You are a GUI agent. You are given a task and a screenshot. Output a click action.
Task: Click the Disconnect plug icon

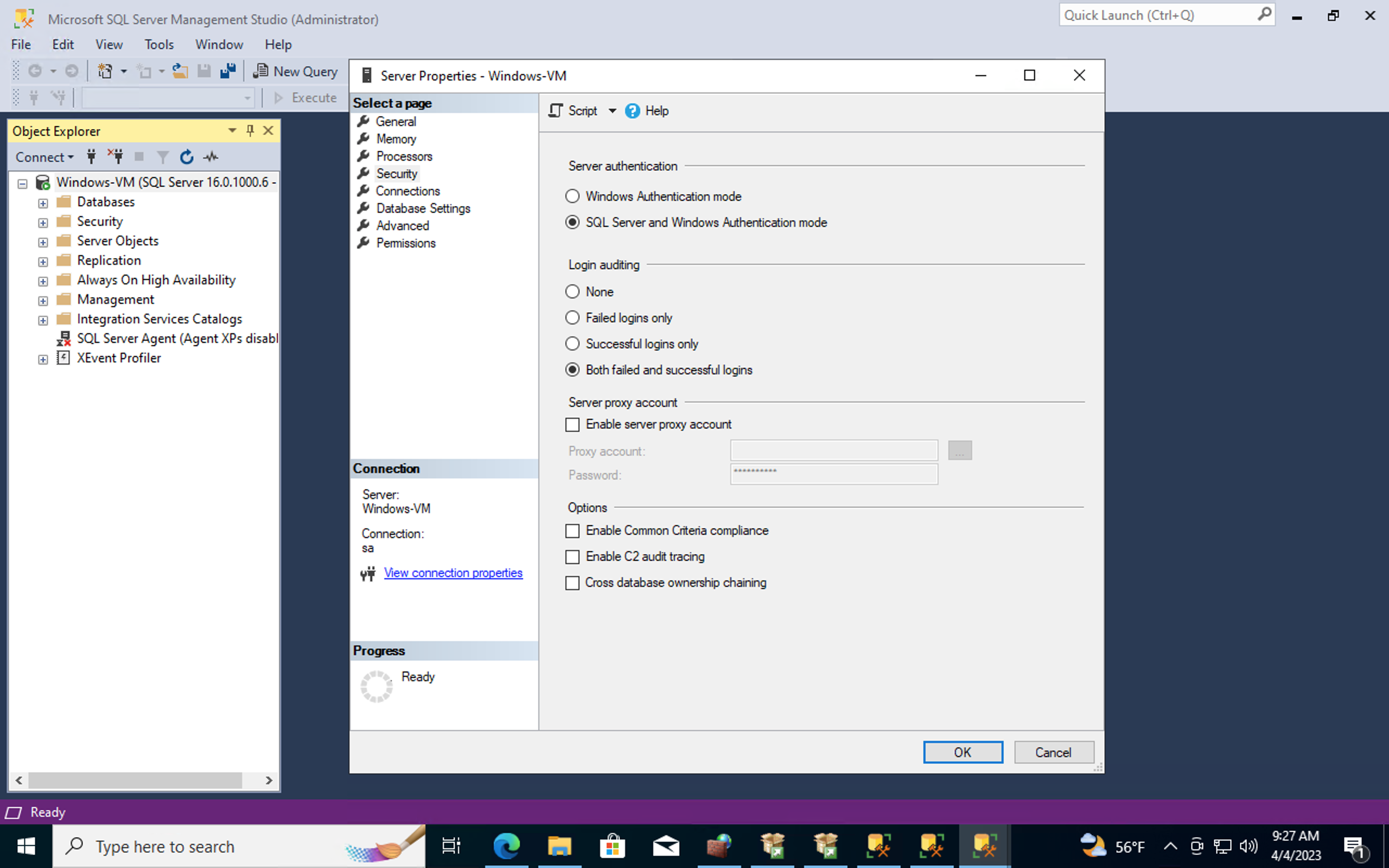pyautogui.click(x=116, y=157)
